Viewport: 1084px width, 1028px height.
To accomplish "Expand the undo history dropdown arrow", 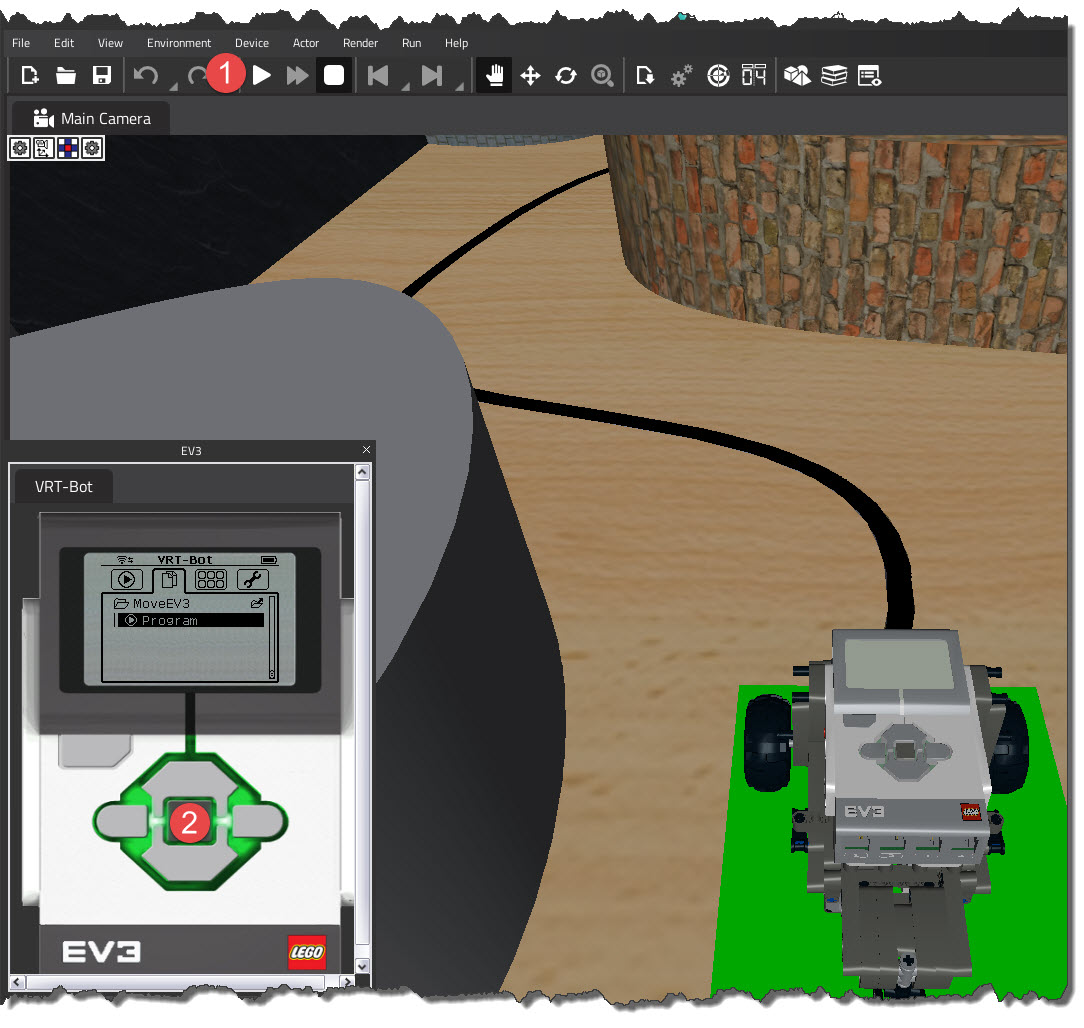I will coord(174,86).
